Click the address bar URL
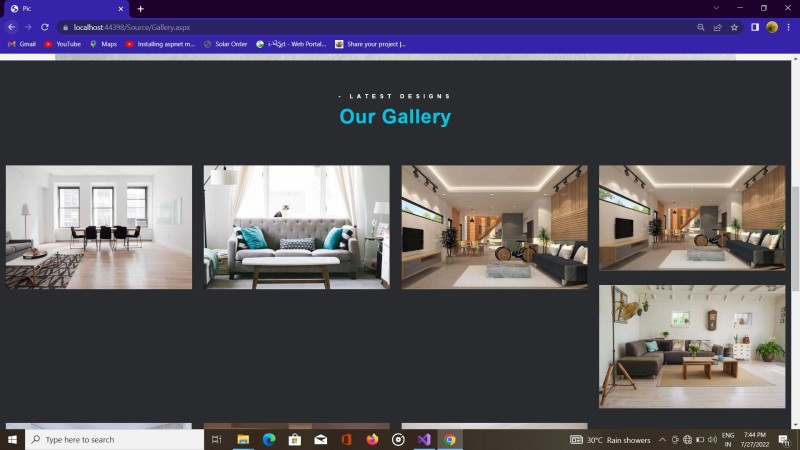800x450 pixels. tap(131, 28)
